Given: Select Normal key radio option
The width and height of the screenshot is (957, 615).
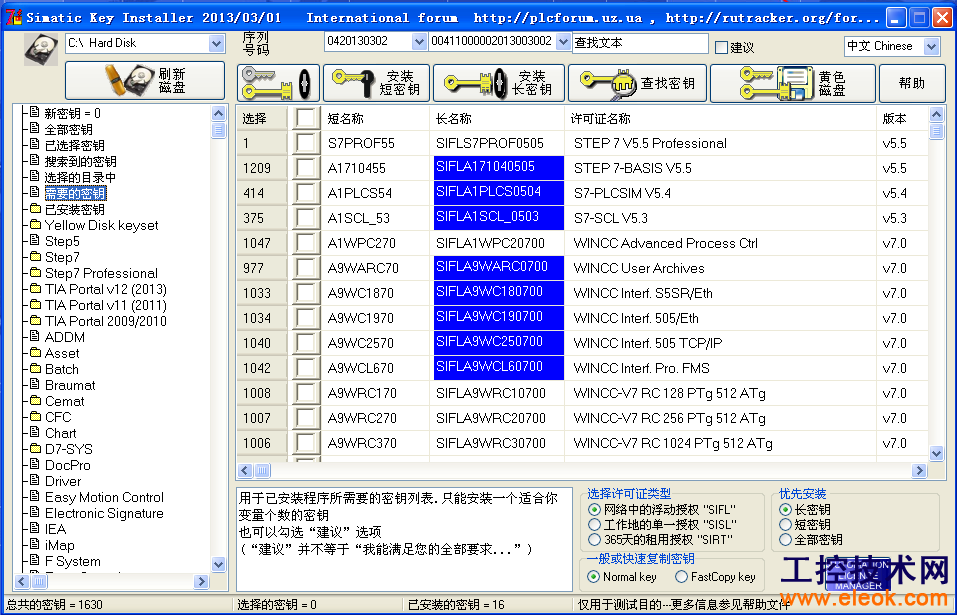Looking at the screenshot, I should [593, 577].
